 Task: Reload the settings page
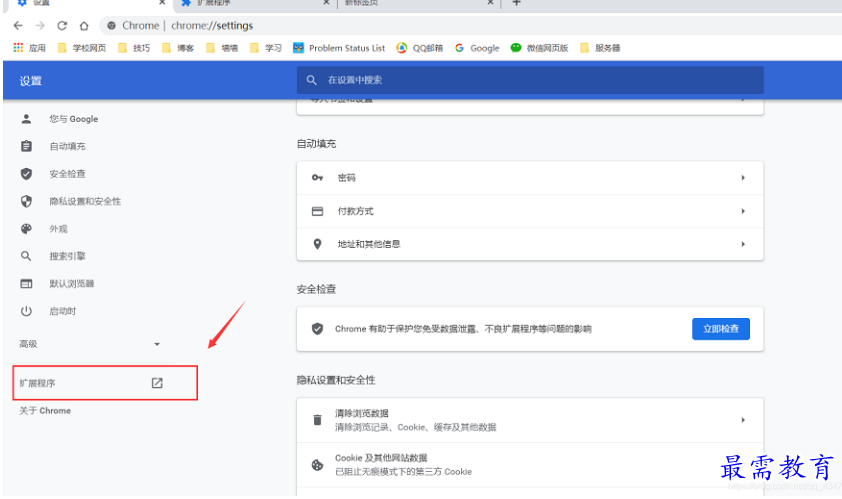coord(62,25)
